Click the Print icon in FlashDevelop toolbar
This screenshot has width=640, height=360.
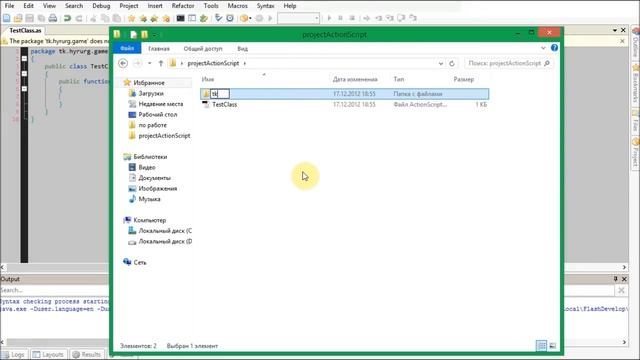click(53, 18)
